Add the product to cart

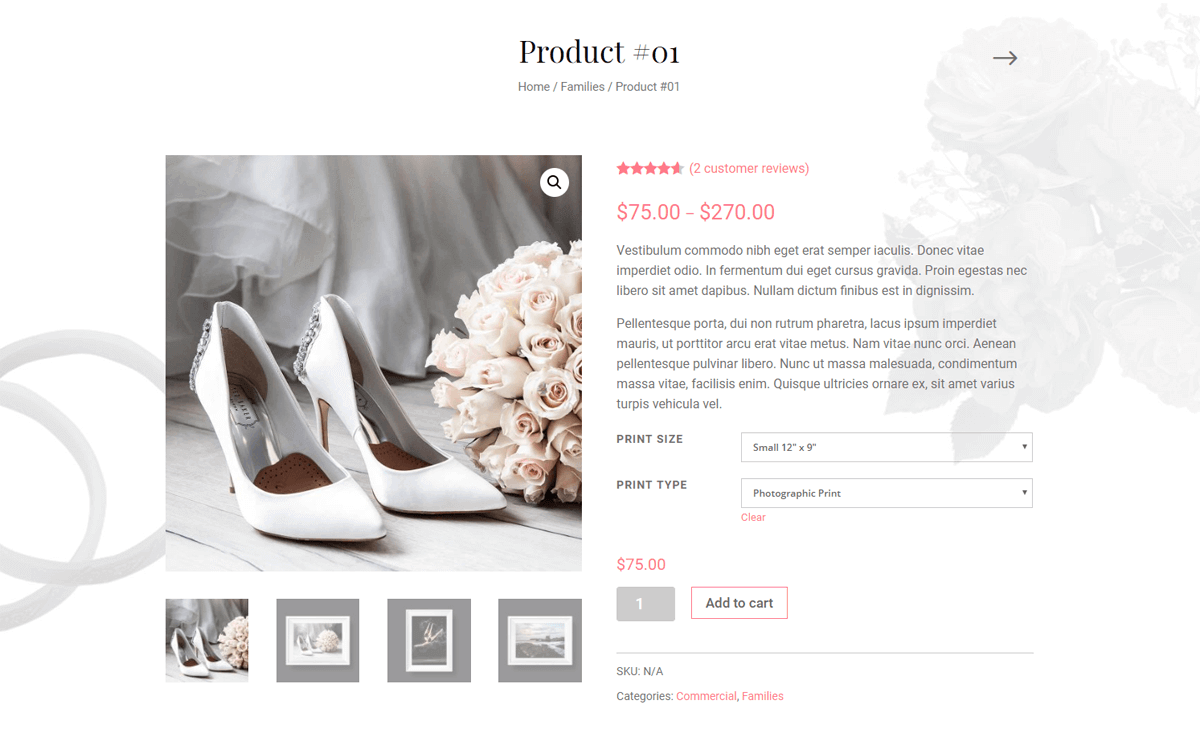pyautogui.click(x=739, y=603)
